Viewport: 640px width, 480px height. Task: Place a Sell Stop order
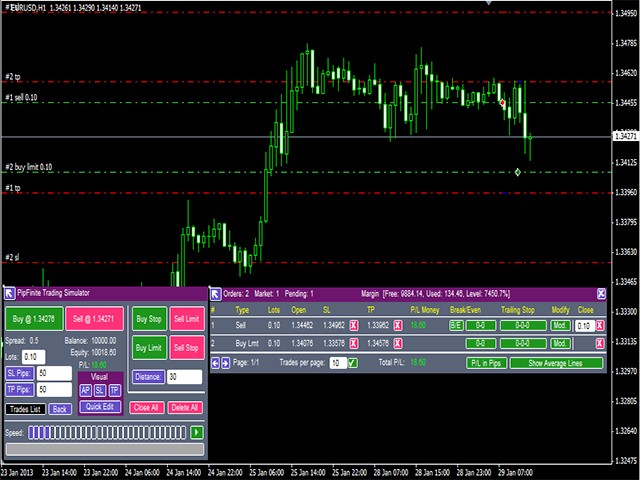[187, 348]
